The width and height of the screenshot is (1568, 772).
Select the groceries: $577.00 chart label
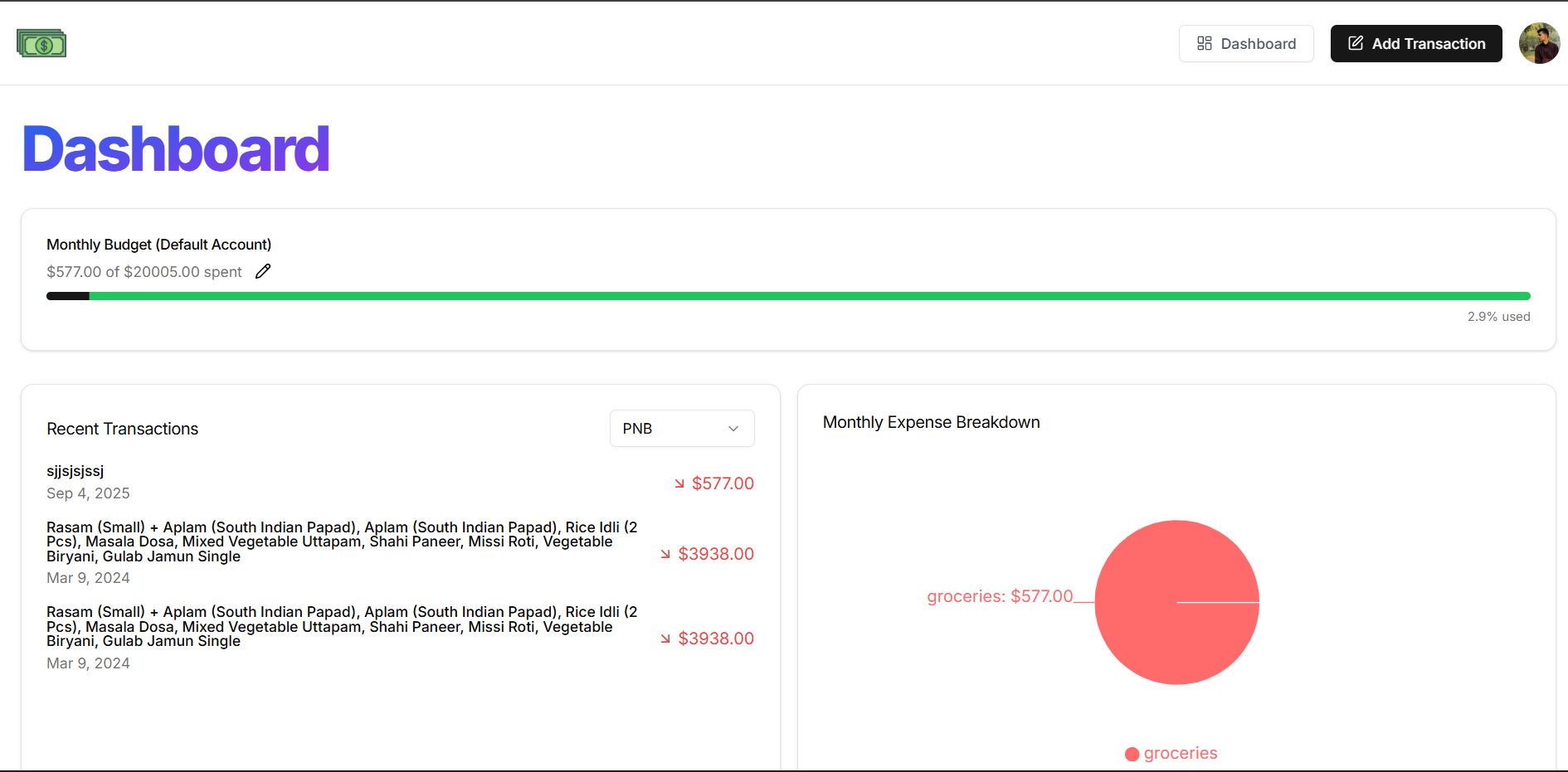[x=999, y=596]
